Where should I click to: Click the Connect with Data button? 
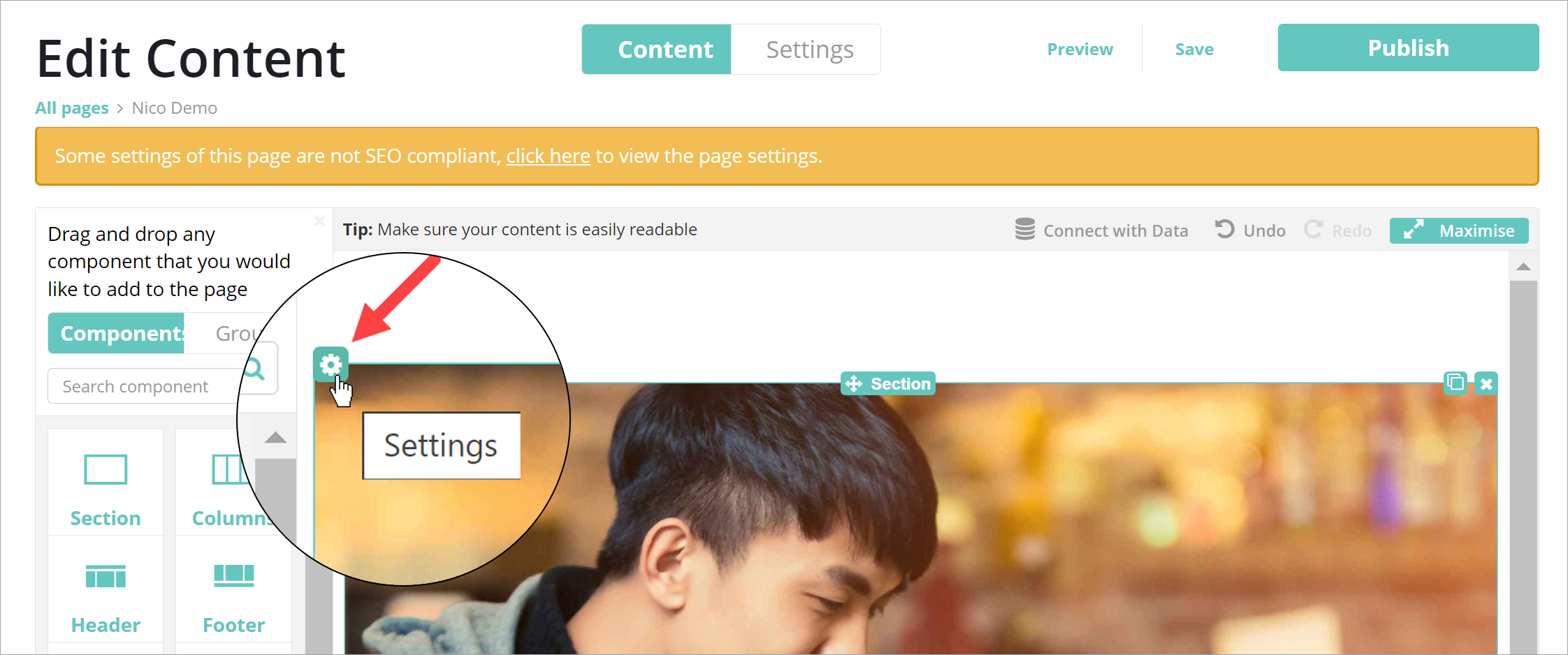tap(1101, 230)
